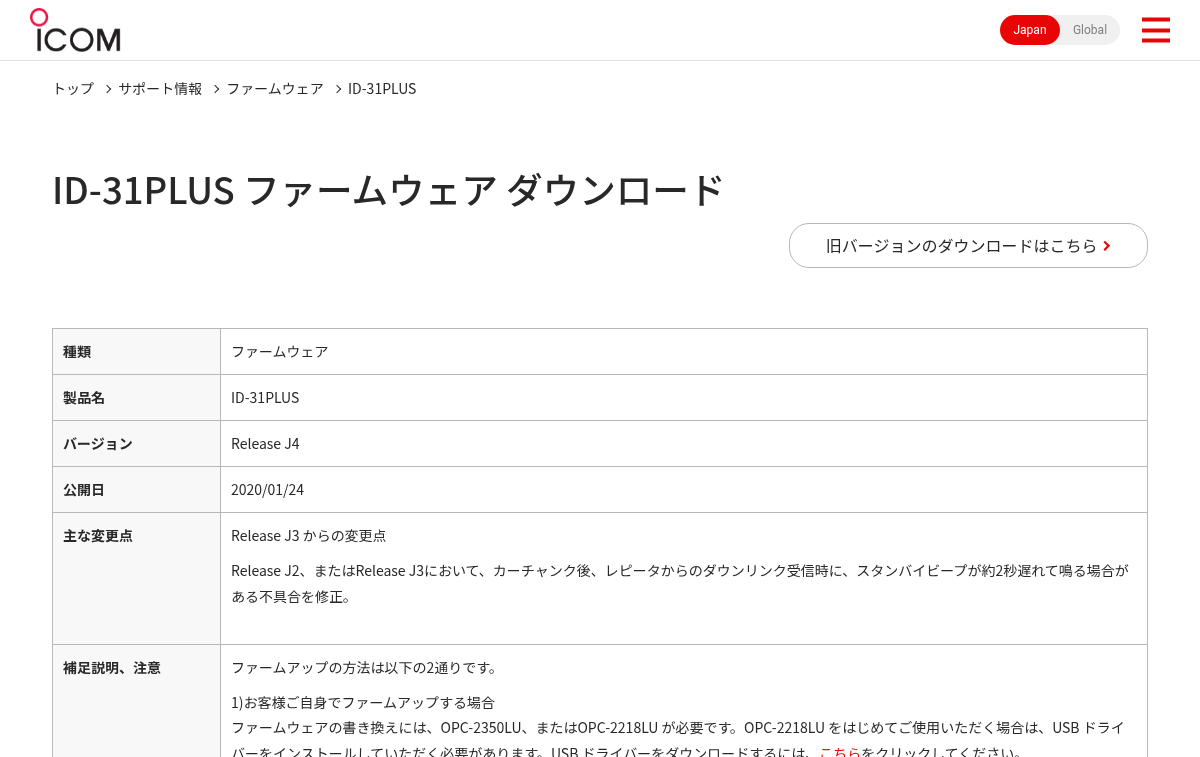Follow the red こちら USB driver link
This screenshot has width=1200, height=757.
840,751
